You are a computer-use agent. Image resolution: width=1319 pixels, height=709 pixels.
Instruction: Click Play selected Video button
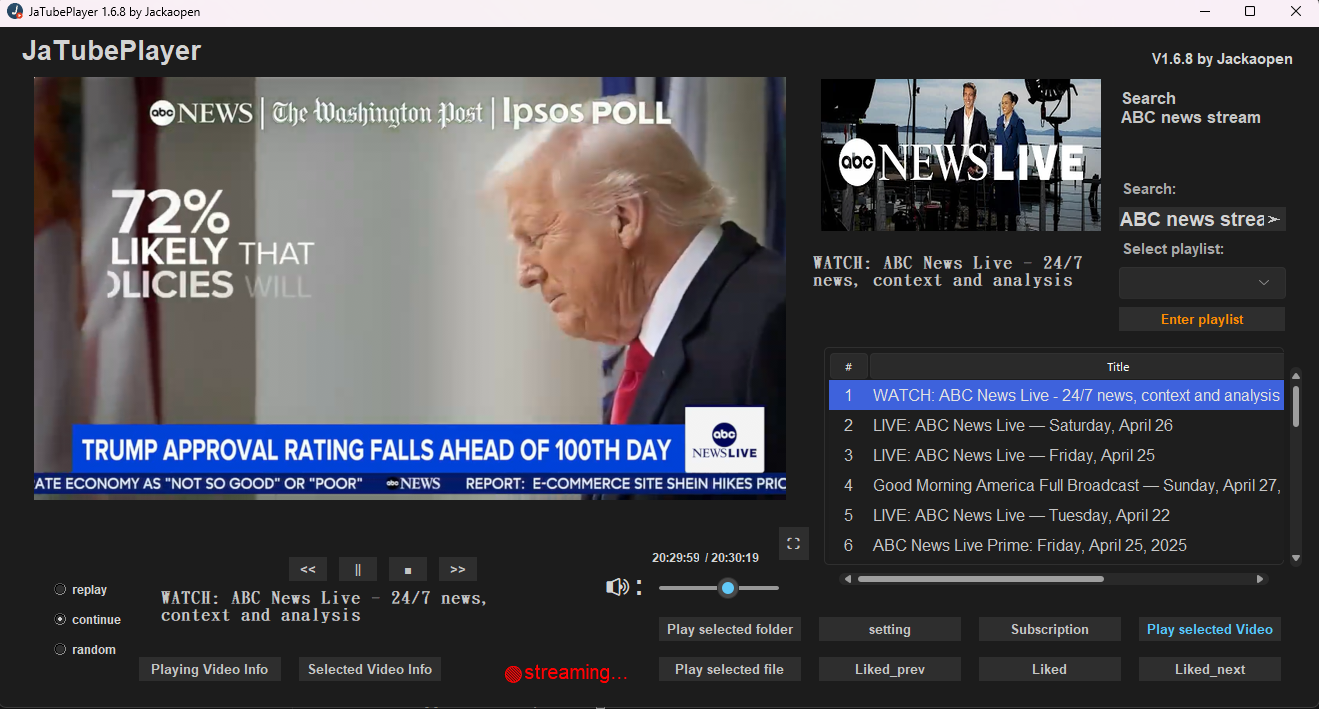(x=1210, y=629)
